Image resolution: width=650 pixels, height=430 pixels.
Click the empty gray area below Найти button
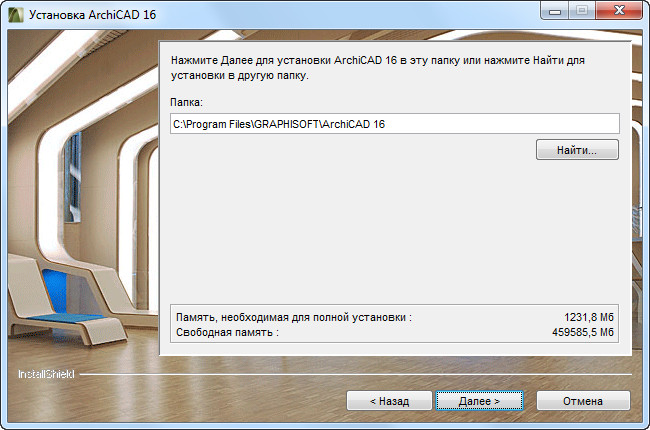[394, 232]
